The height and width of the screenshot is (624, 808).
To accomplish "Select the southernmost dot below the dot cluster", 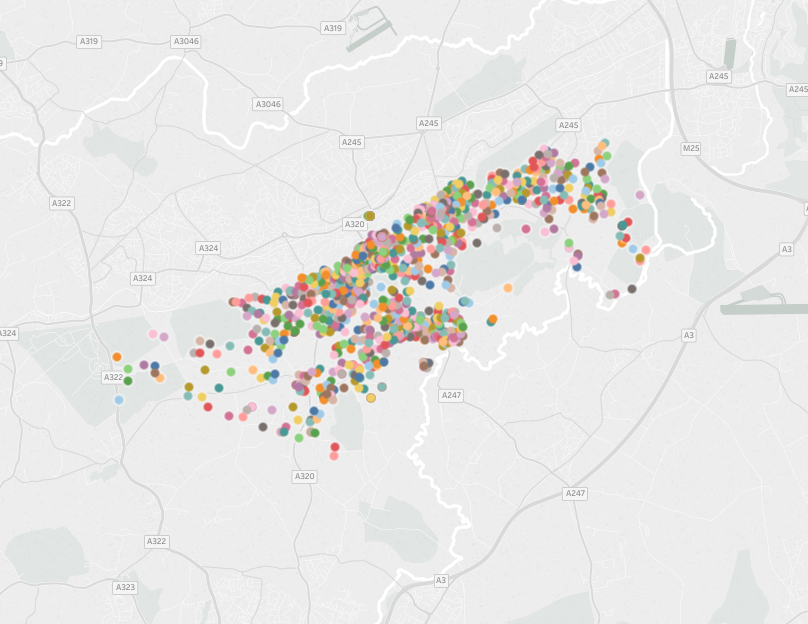I will coord(335,456).
